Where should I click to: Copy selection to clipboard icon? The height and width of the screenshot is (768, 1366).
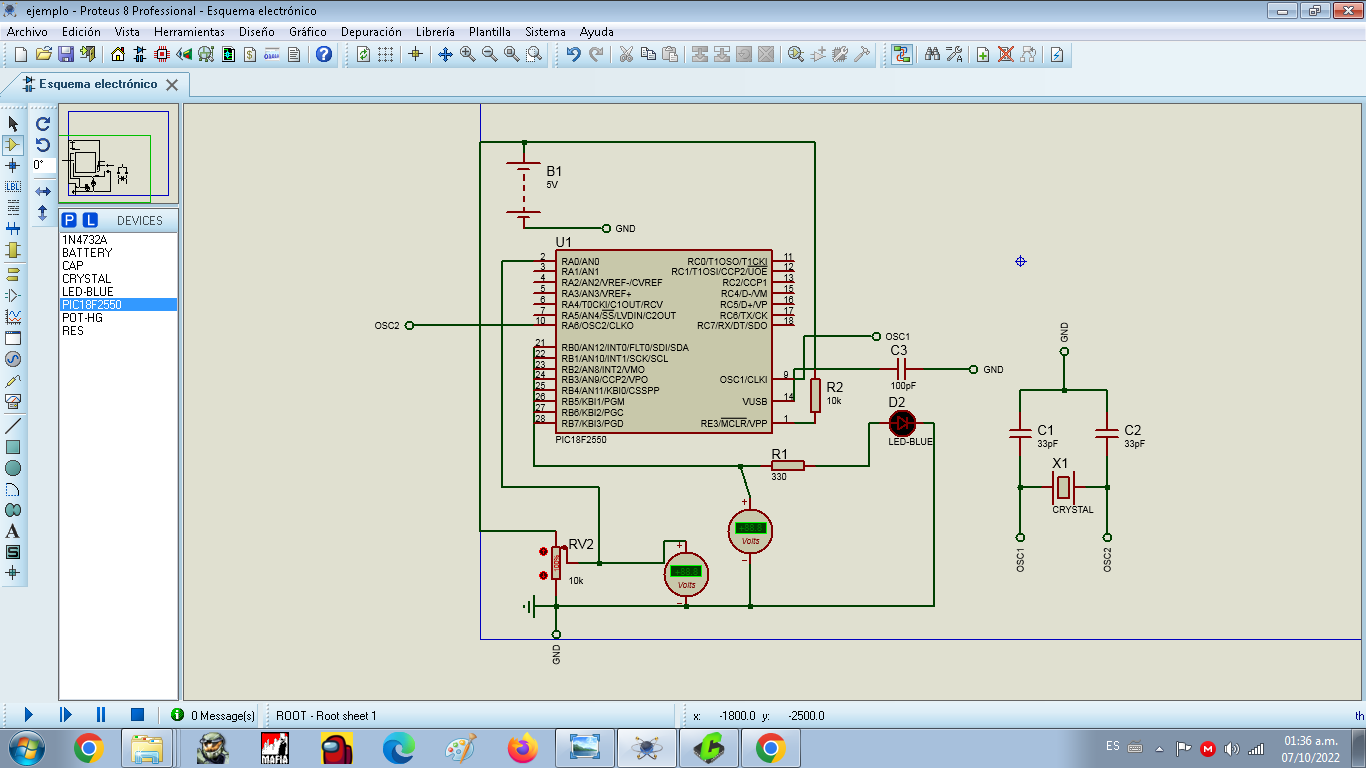click(648, 54)
